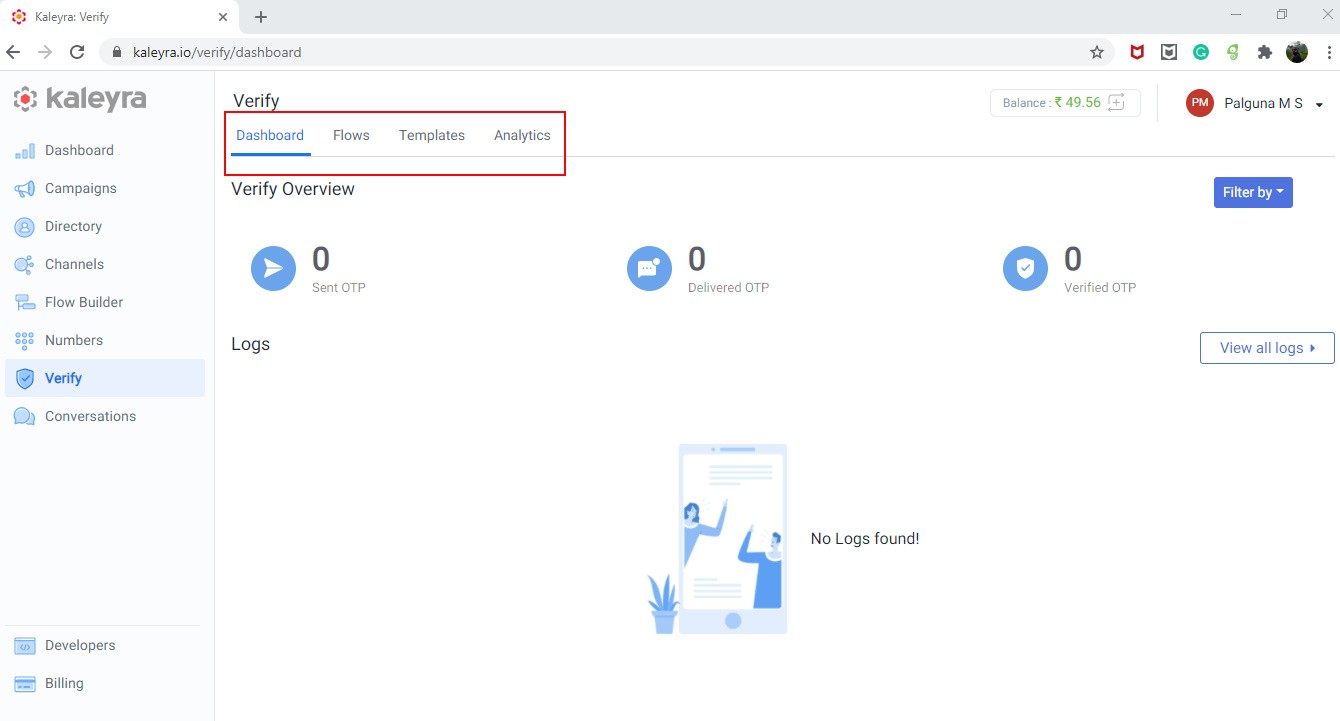1340x721 pixels.
Task: Click the add balance wallet icon
Action: coord(1117,102)
